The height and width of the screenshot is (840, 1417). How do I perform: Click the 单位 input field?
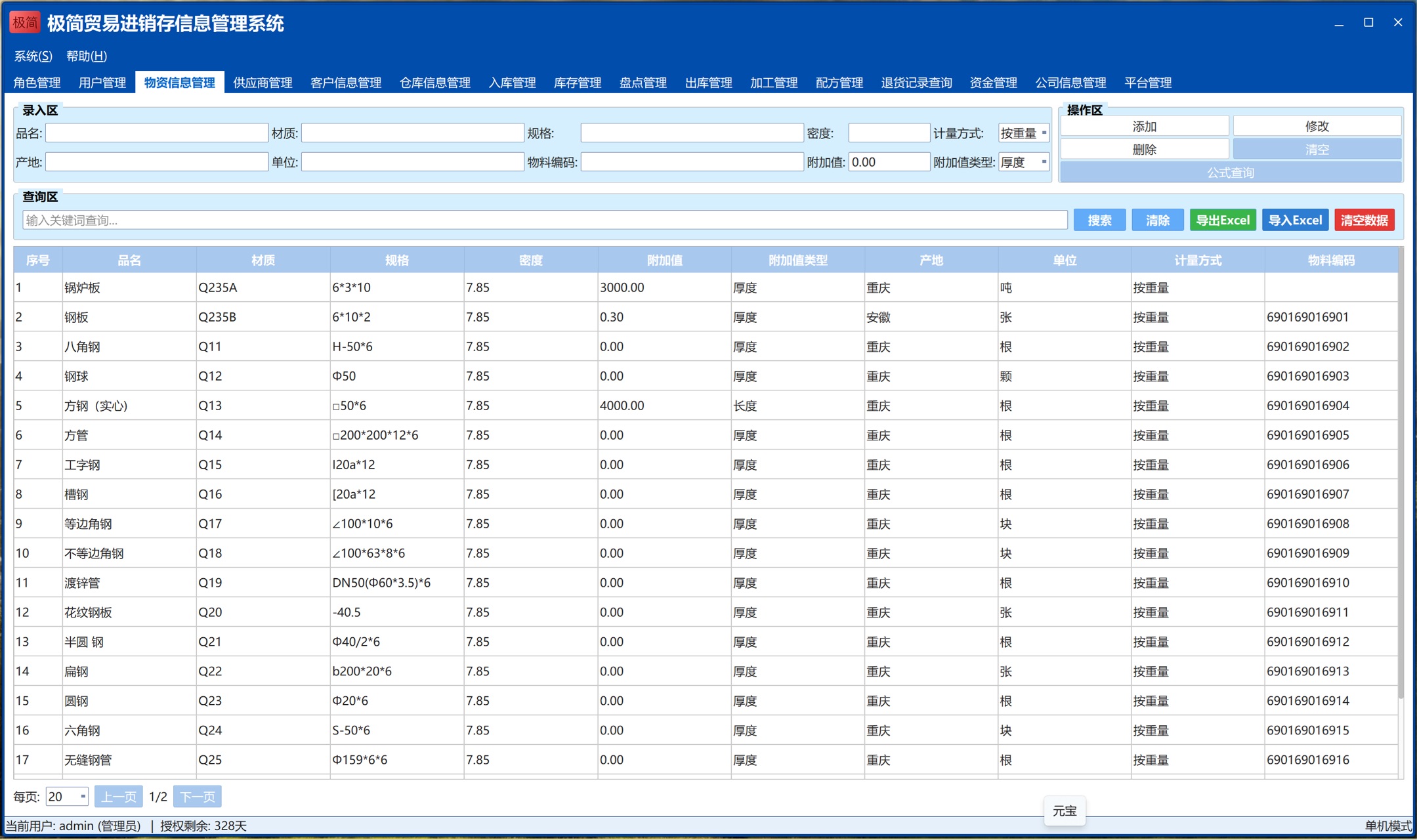pyautogui.click(x=412, y=162)
